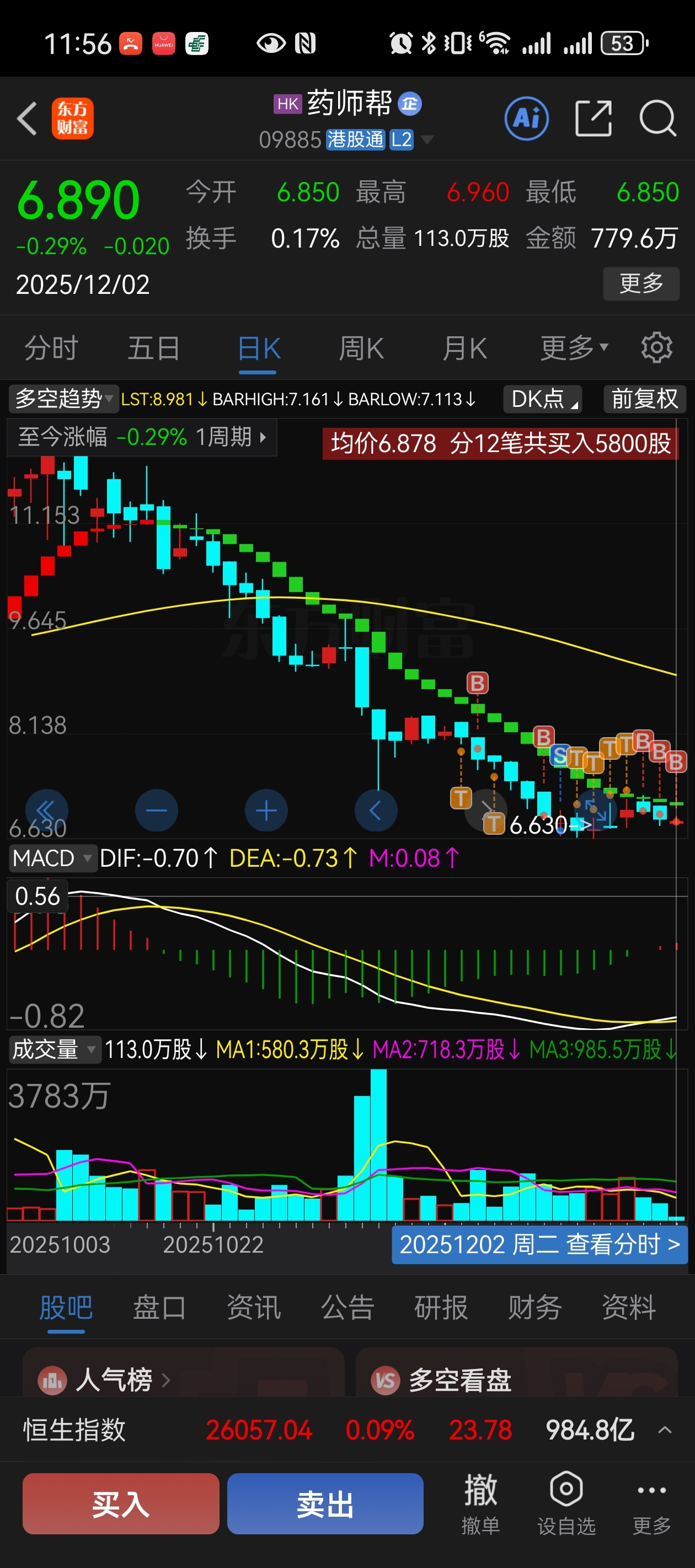Image resolution: width=695 pixels, height=1568 pixels.
Task: Open the 股吧 tab
Action: pos(66,1307)
